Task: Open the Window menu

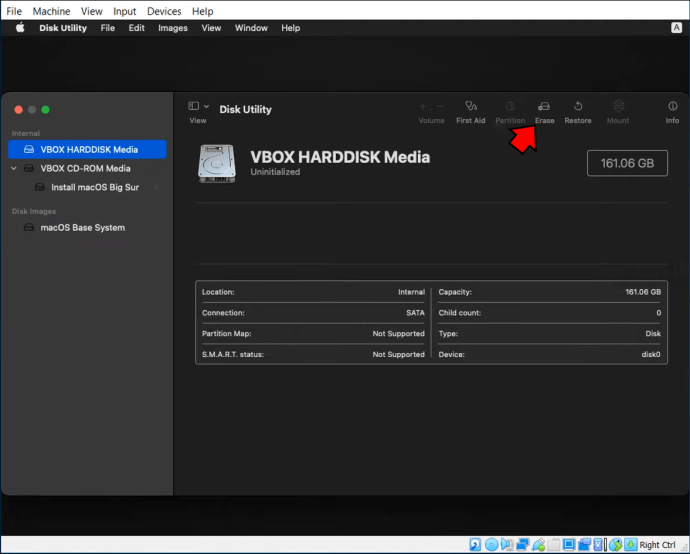Action: click(251, 28)
